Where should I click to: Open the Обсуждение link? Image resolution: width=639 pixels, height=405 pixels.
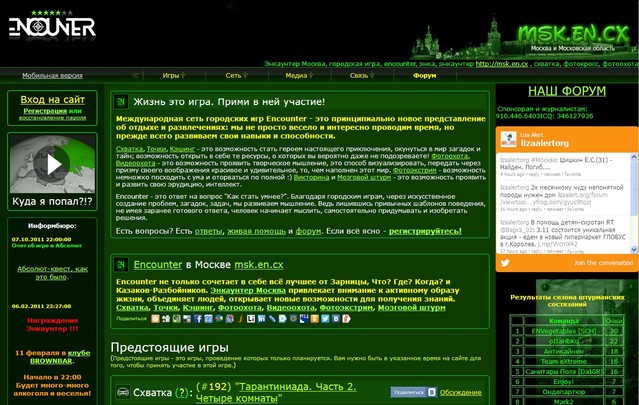461,392
